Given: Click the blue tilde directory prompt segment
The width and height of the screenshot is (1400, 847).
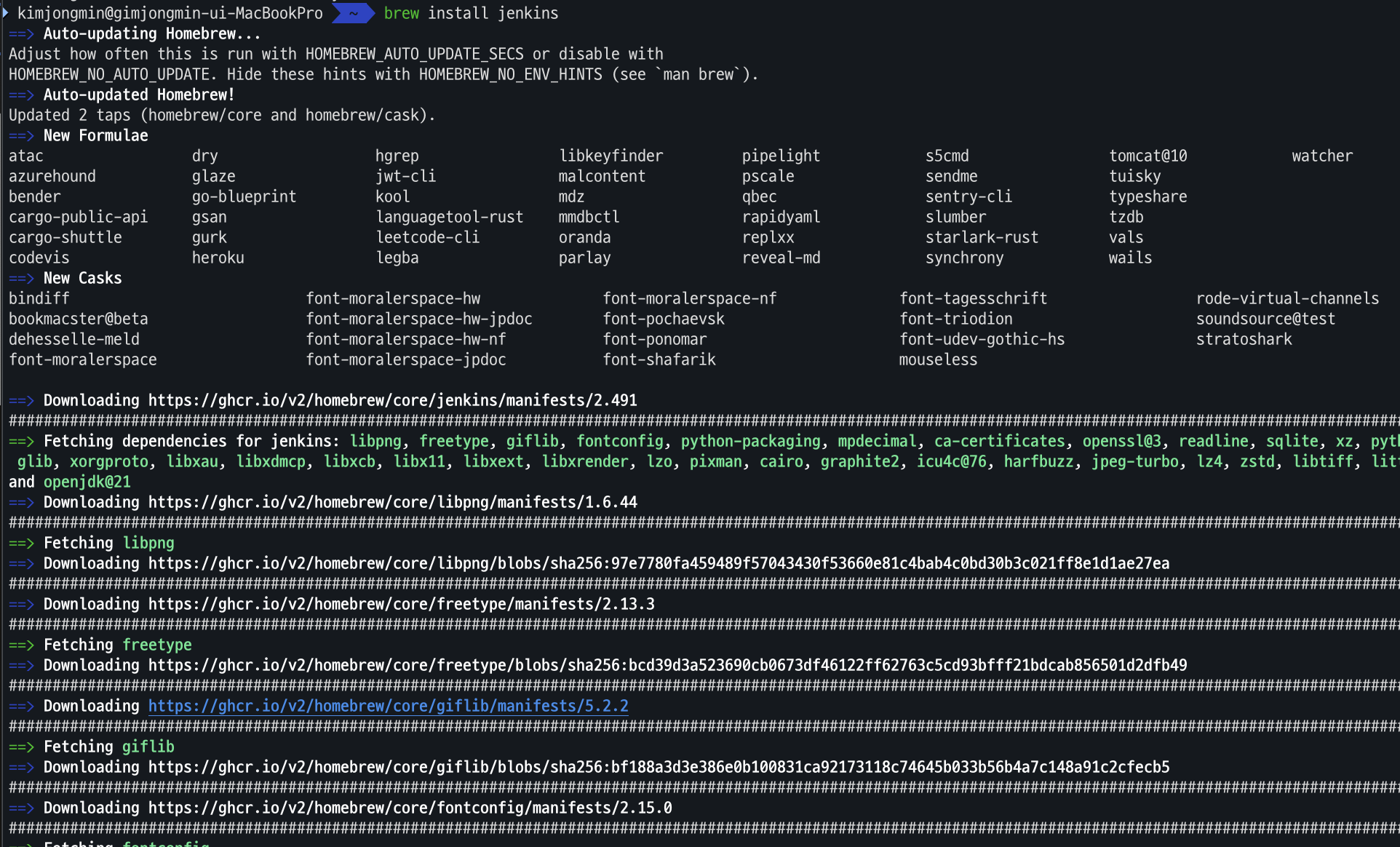Looking at the screenshot, I should pos(353,13).
